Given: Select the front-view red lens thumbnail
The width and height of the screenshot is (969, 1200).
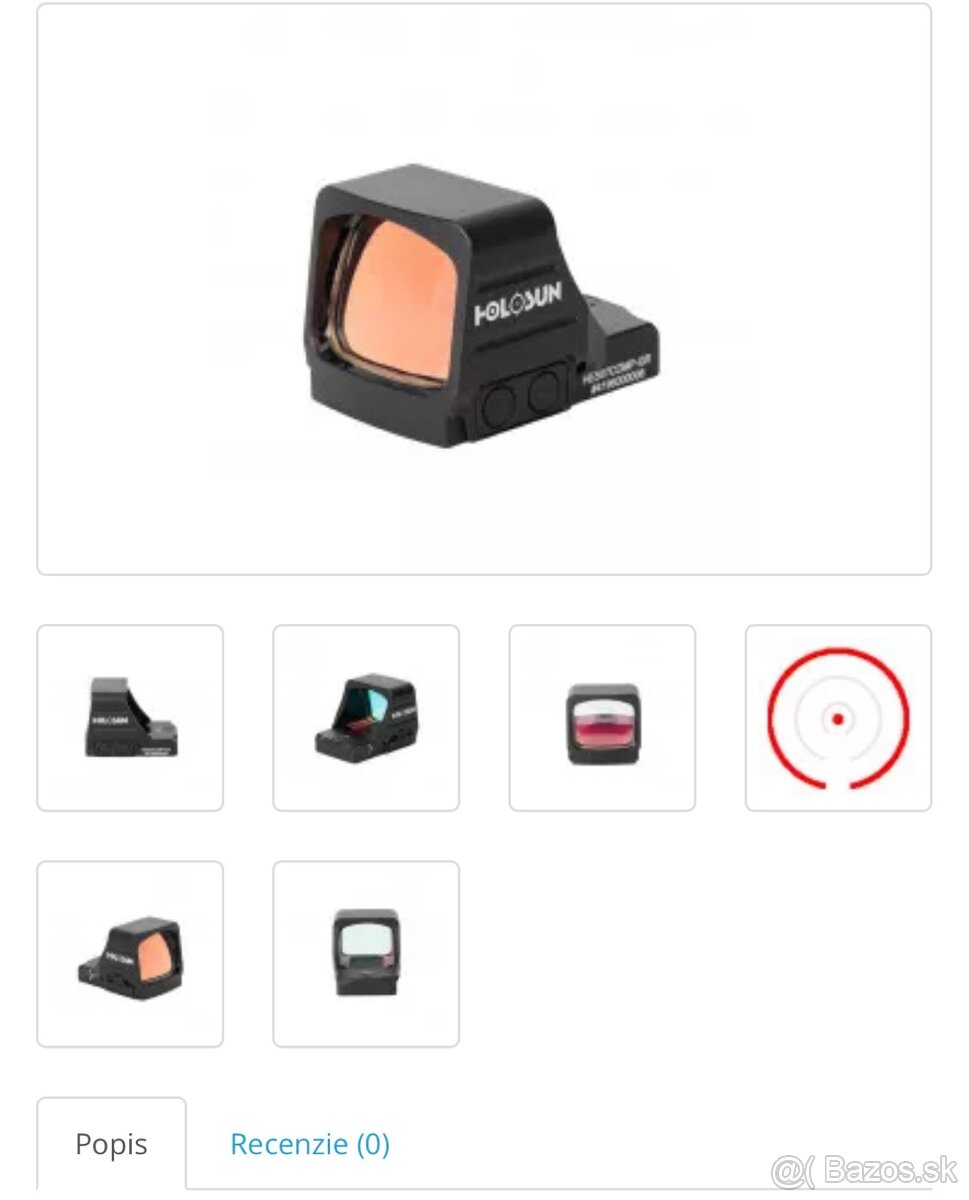Looking at the screenshot, I should click(x=602, y=718).
